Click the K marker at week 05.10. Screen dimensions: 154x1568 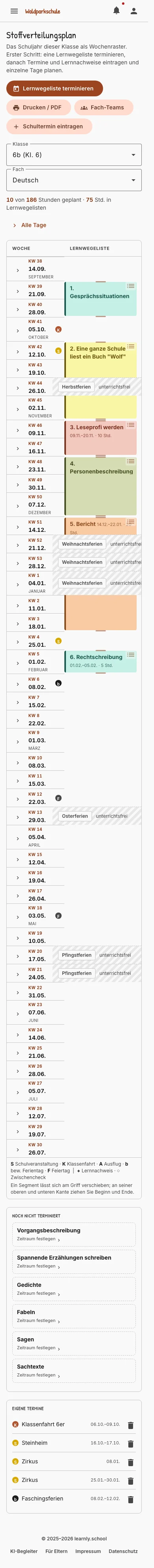point(58,329)
